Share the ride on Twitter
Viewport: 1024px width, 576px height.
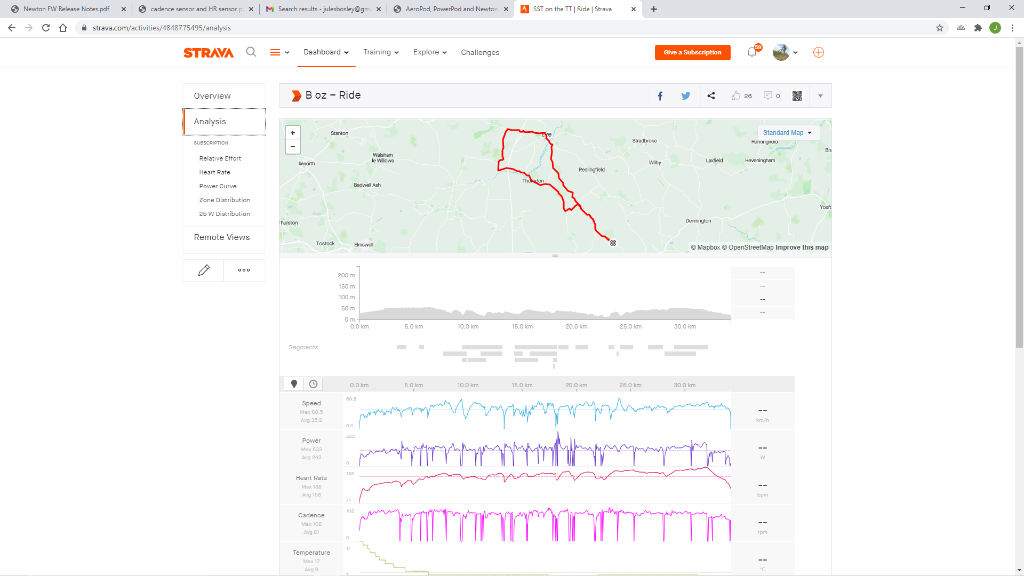coord(686,96)
